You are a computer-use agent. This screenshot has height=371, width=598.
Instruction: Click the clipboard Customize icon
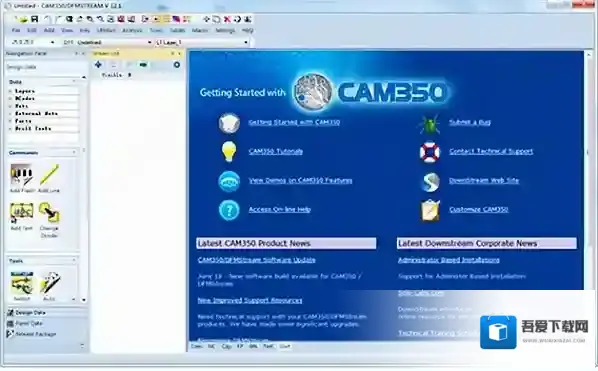pos(431,210)
